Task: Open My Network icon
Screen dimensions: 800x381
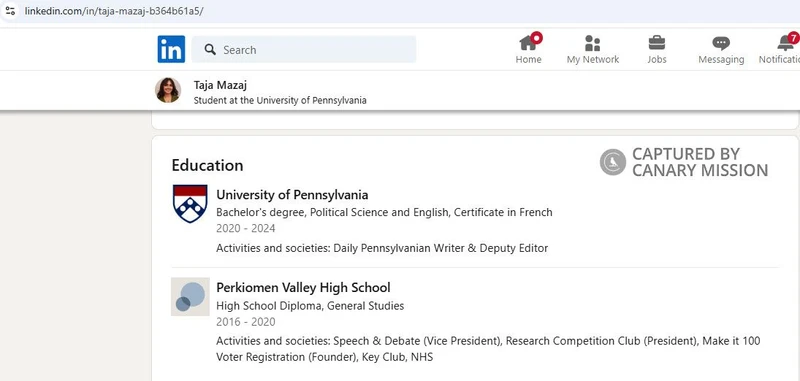Action: [592, 43]
